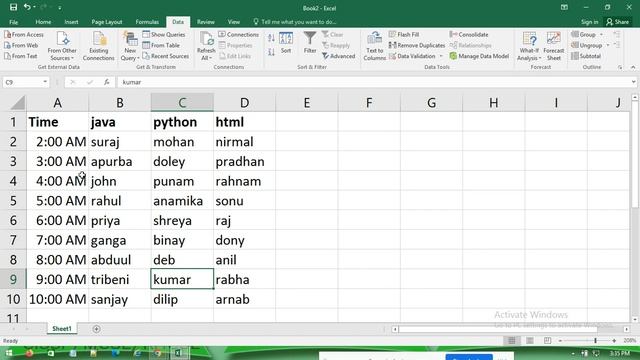Select row 5 header
The height and width of the screenshot is (360, 640).
pyautogui.click(x=13, y=201)
